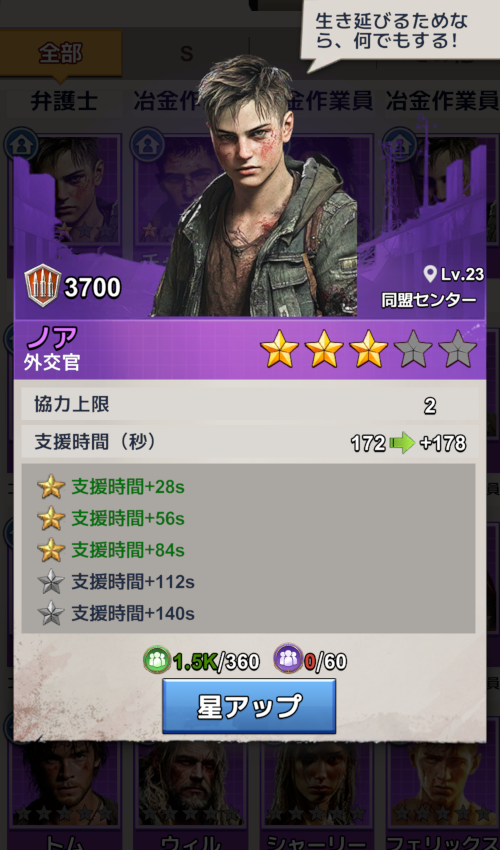Click the 協力上限 stat row
The height and width of the screenshot is (850, 500).
pos(250,404)
